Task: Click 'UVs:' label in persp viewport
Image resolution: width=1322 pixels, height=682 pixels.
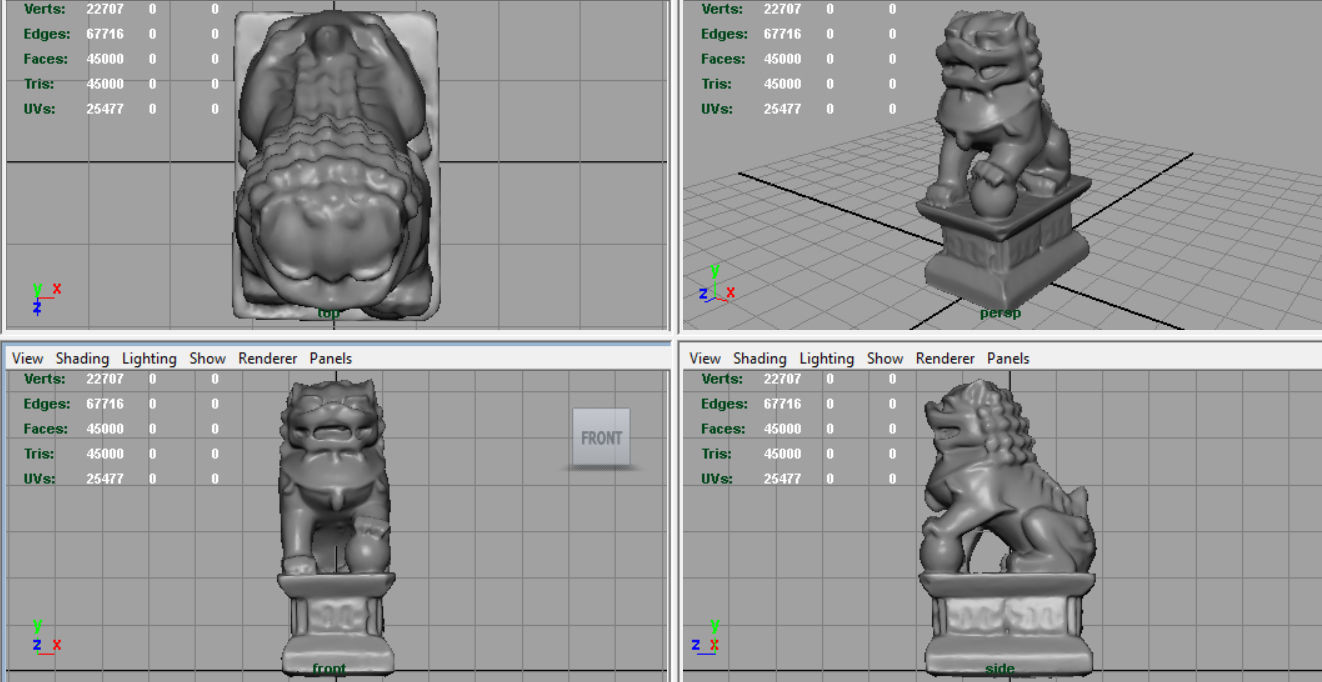Action: click(716, 109)
